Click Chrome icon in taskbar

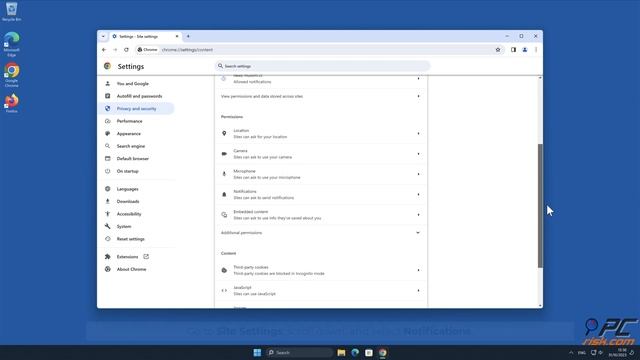(x=383, y=353)
